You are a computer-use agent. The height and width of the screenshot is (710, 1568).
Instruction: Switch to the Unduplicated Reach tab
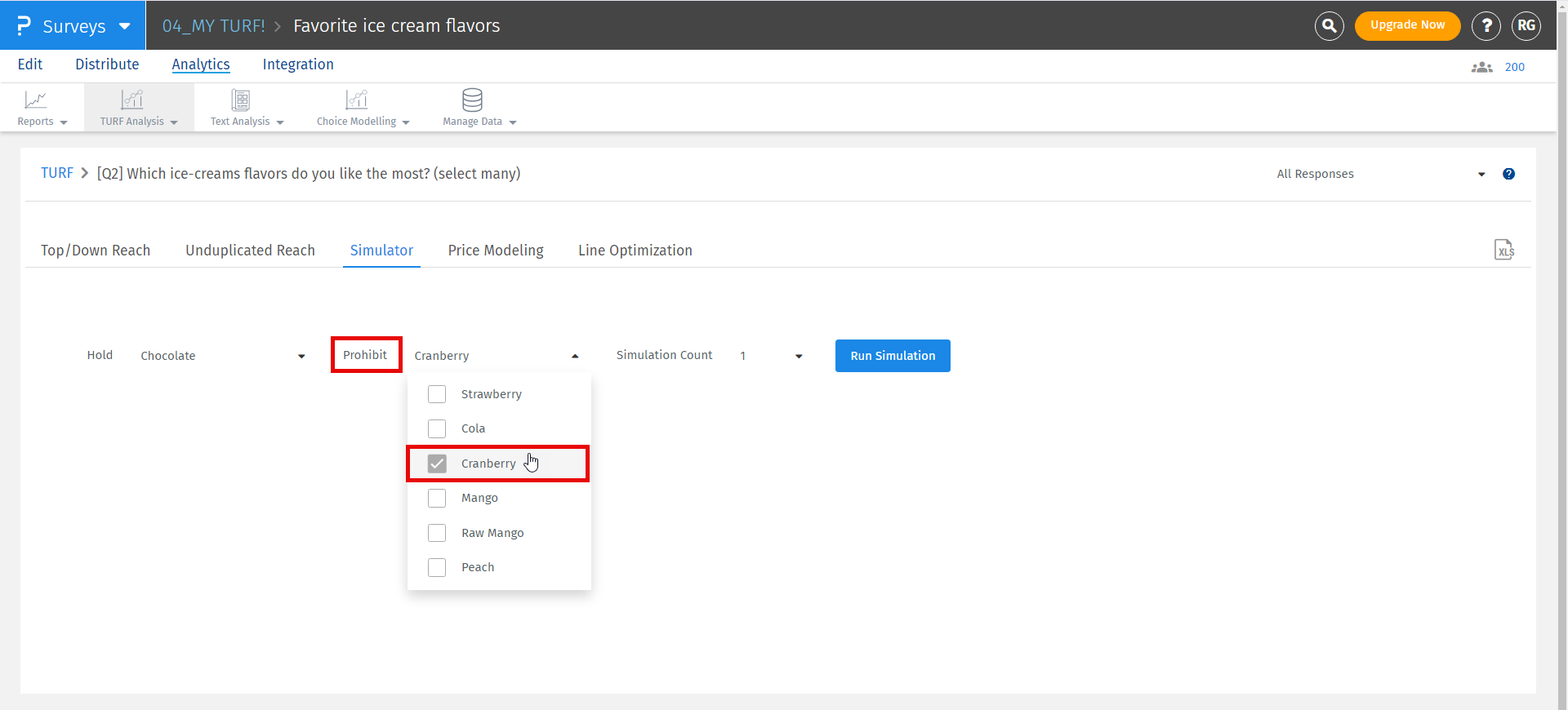(x=250, y=251)
